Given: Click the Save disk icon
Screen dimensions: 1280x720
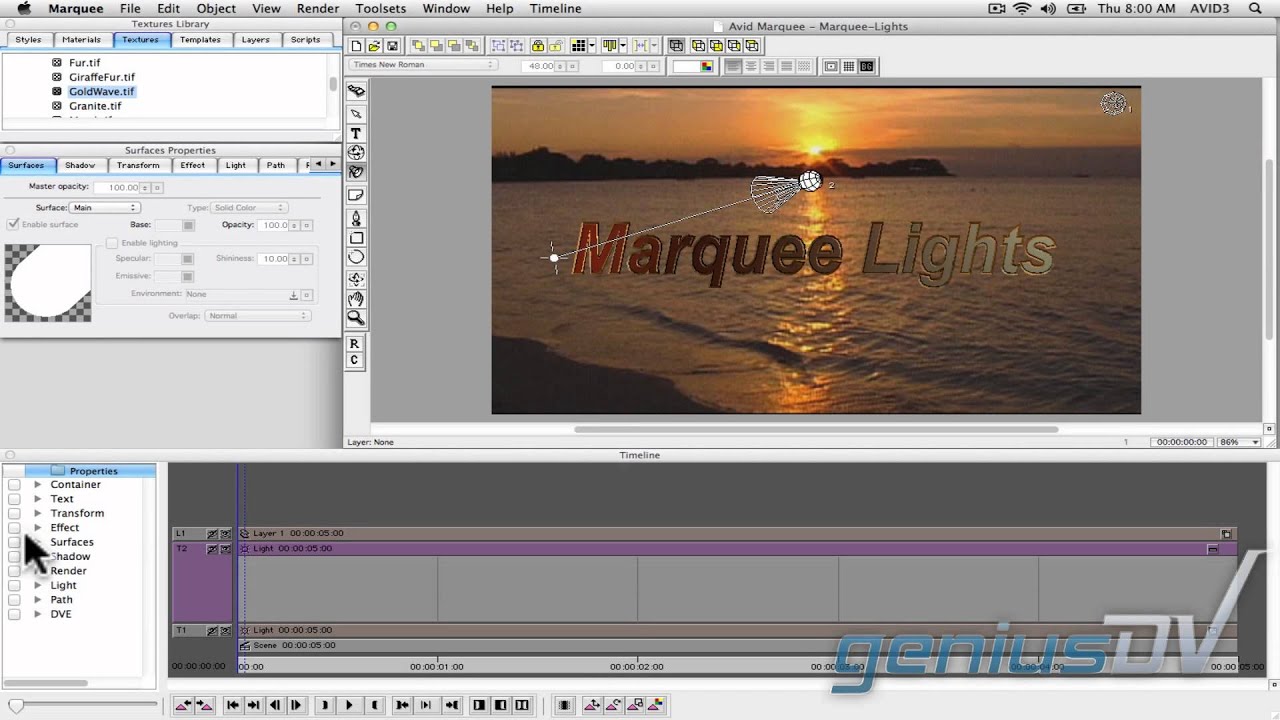Looking at the screenshot, I should coord(392,46).
